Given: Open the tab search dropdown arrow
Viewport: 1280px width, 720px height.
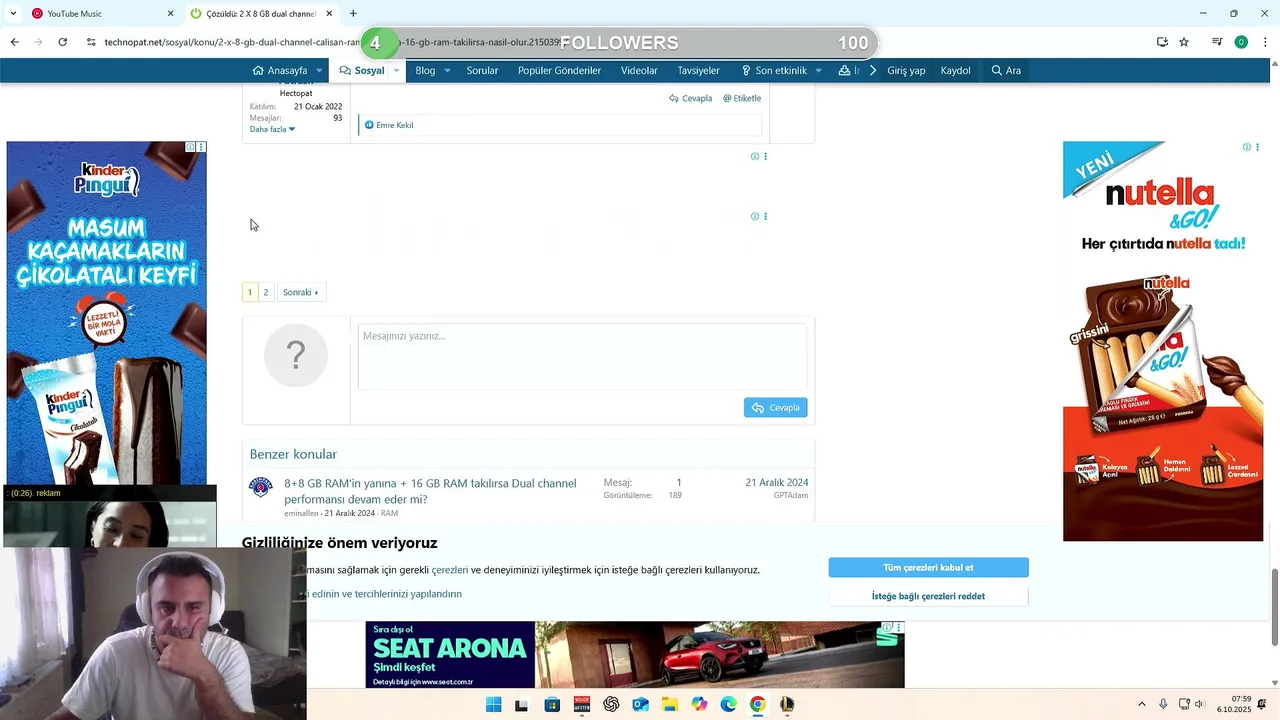Looking at the screenshot, I should pos(12,13).
